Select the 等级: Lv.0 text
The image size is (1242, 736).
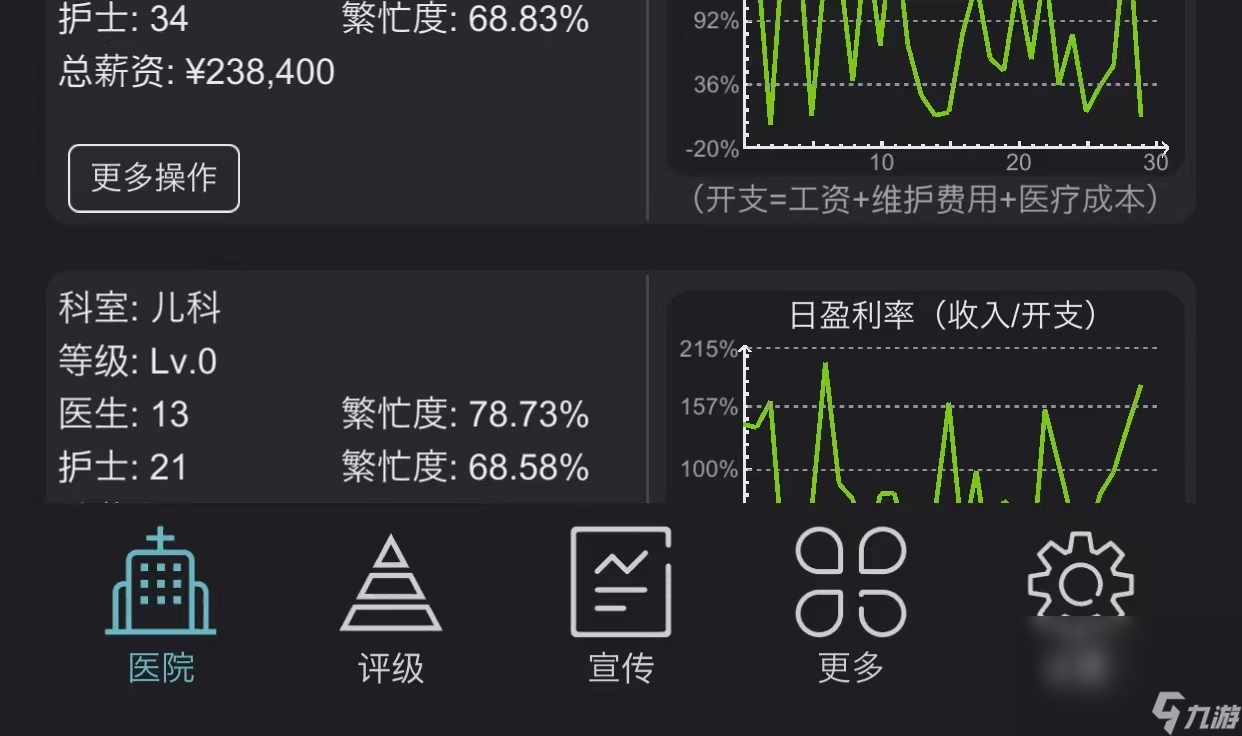pyautogui.click(x=138, y=361)
